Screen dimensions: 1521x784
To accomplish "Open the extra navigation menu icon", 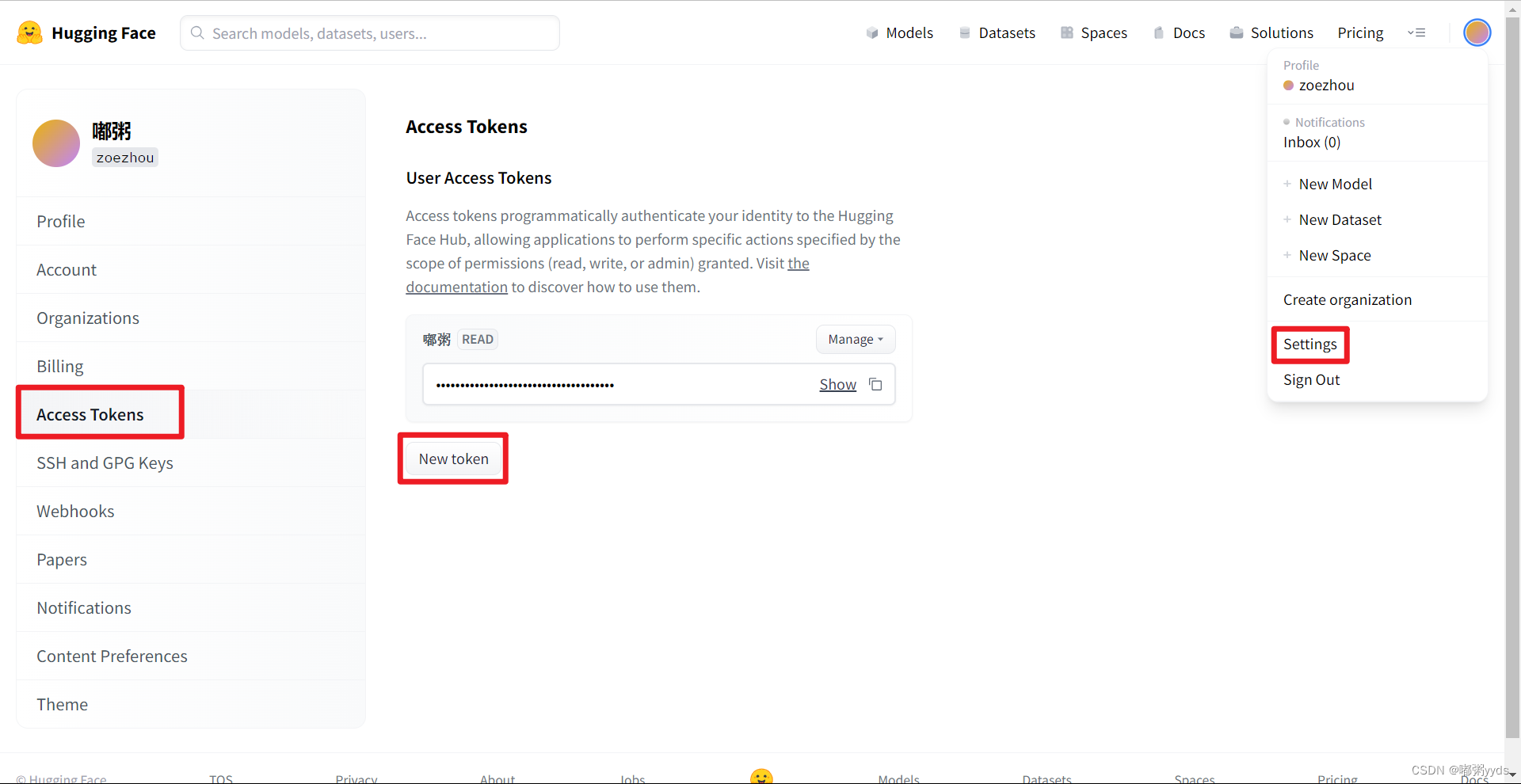I will [x=1416, y=32].
